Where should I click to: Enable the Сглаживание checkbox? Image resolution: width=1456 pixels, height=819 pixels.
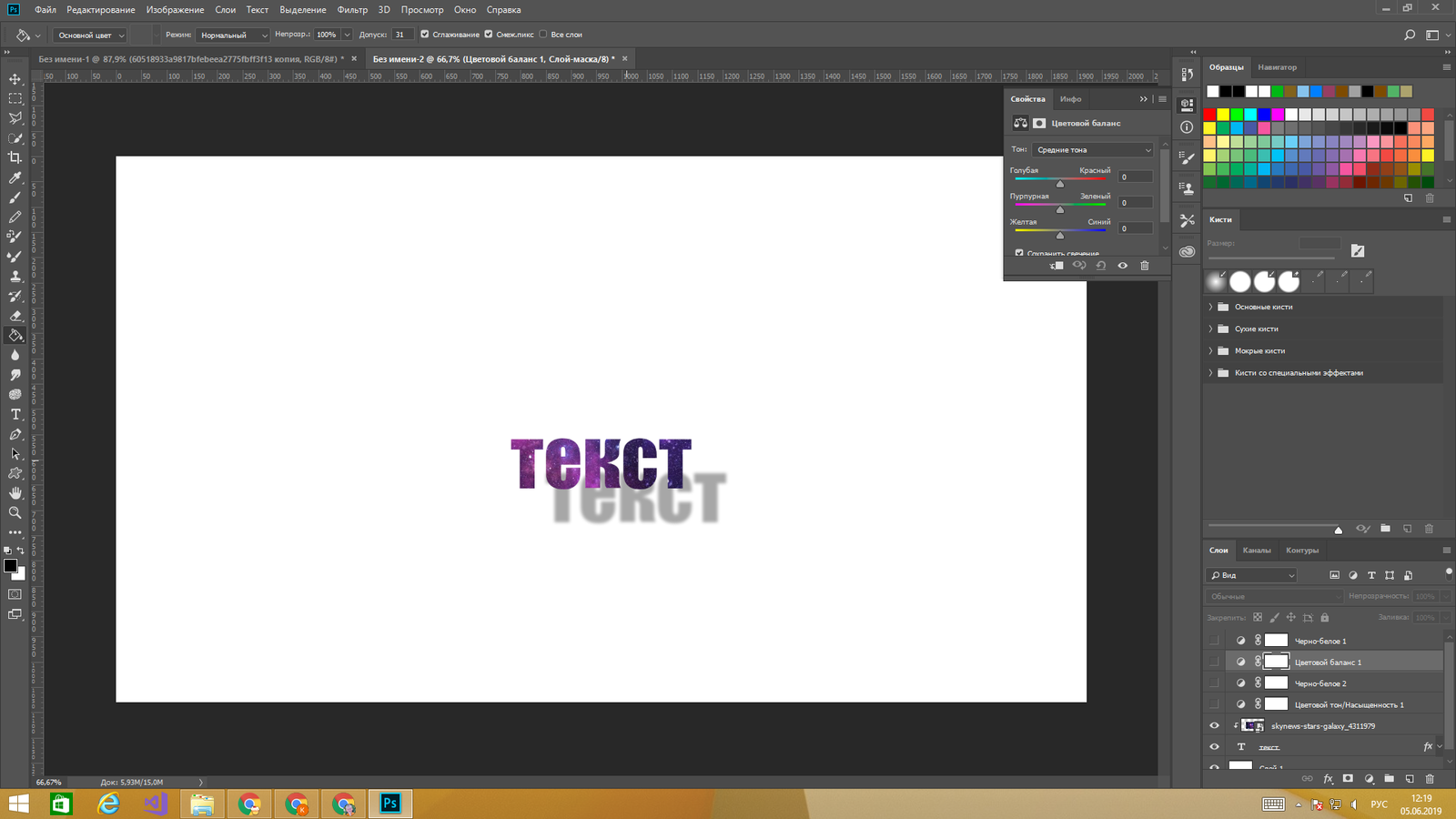click(424, 35)
